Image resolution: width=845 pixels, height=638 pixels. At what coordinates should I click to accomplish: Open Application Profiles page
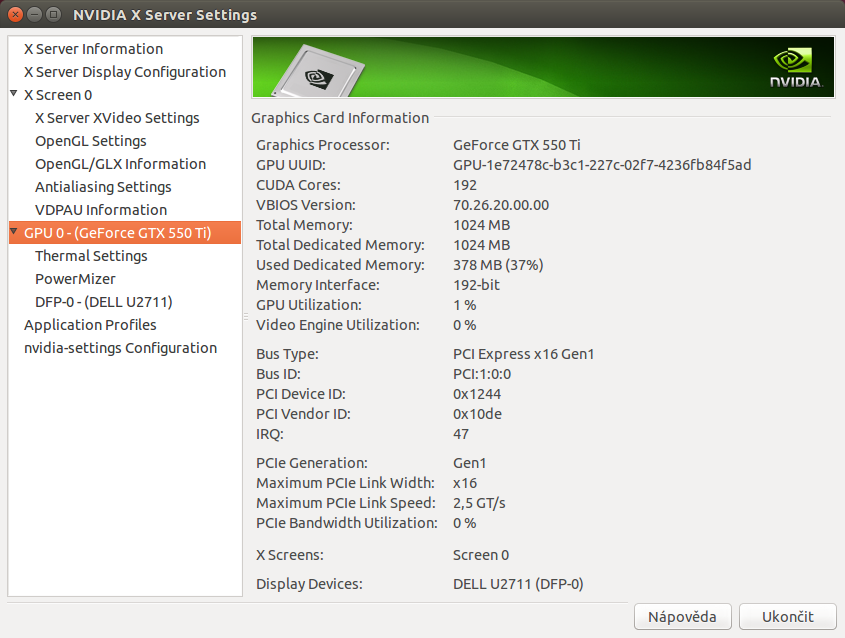coord(90,325)
